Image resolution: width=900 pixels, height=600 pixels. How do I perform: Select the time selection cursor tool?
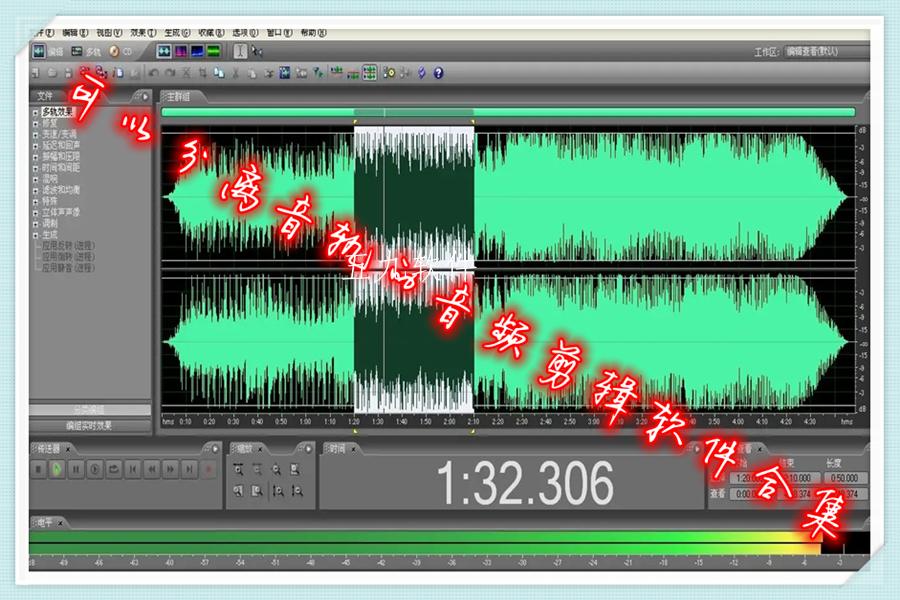click(240, 51)
